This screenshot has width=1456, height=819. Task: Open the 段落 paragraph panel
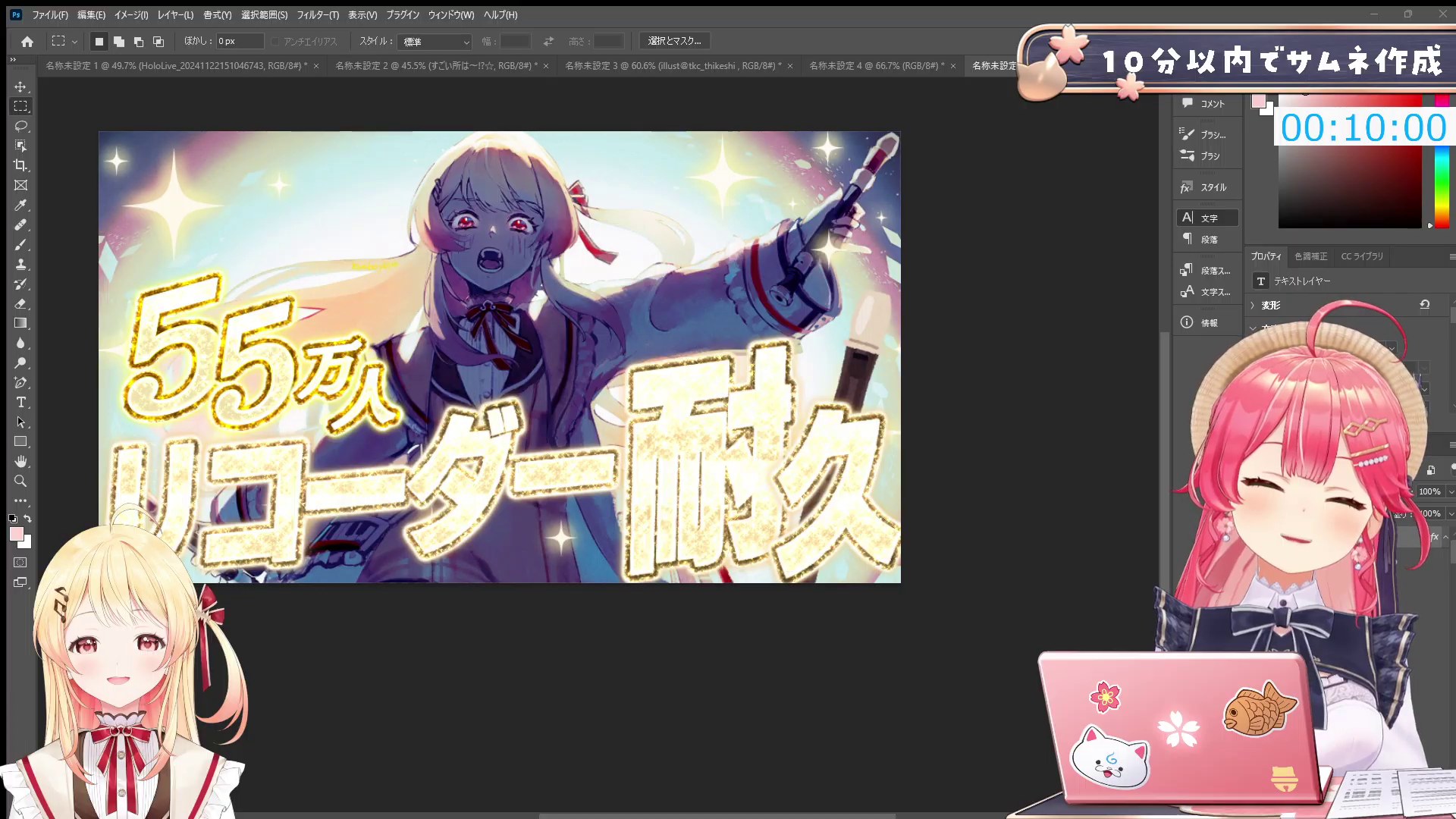pyautogui.click(x=1207, y=239)
